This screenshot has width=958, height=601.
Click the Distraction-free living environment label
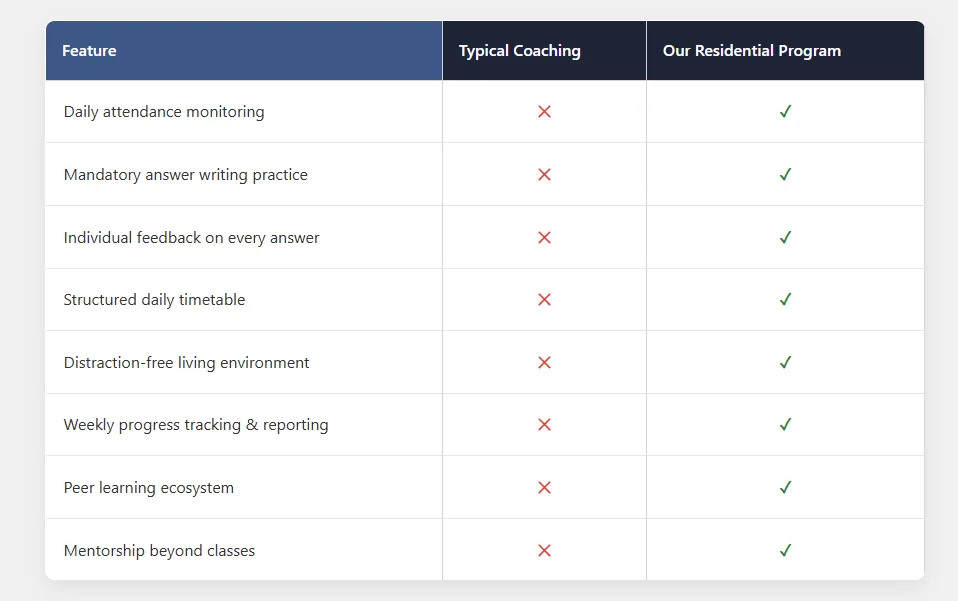pos(186,363)
